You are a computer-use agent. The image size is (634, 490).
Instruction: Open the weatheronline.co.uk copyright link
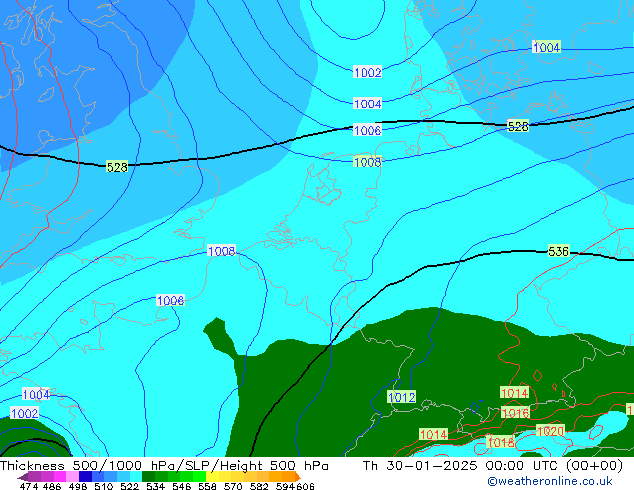coord(550,481)
